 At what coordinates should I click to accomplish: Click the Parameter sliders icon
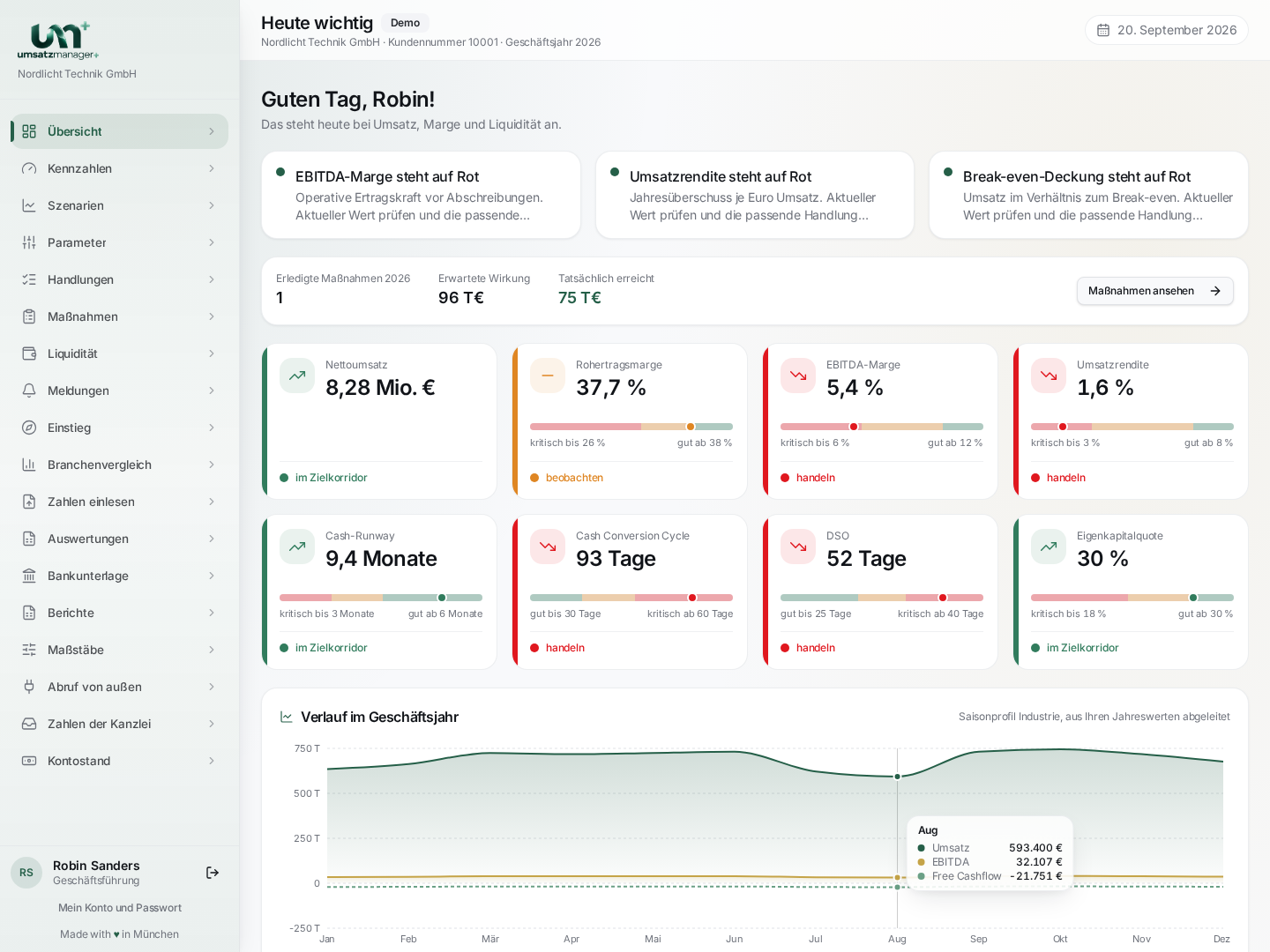click(x=29, y=242)
